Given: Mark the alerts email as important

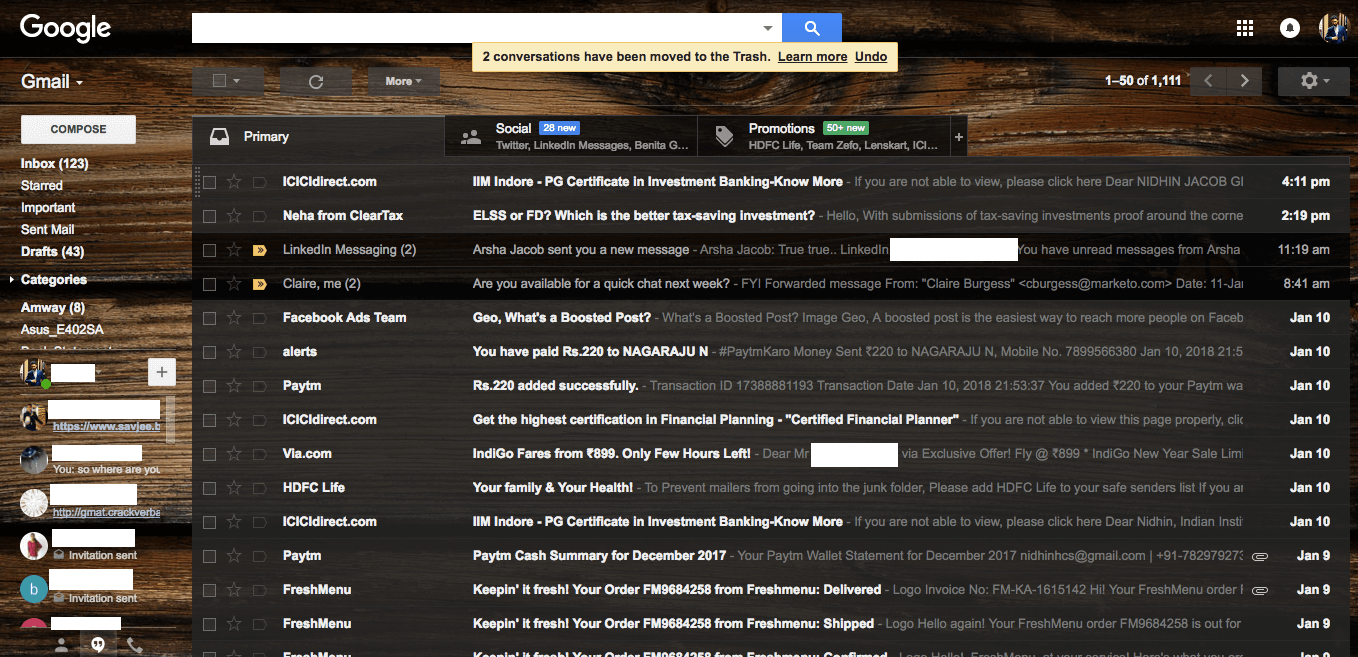Looking at the screenshot, I should 260,352.
